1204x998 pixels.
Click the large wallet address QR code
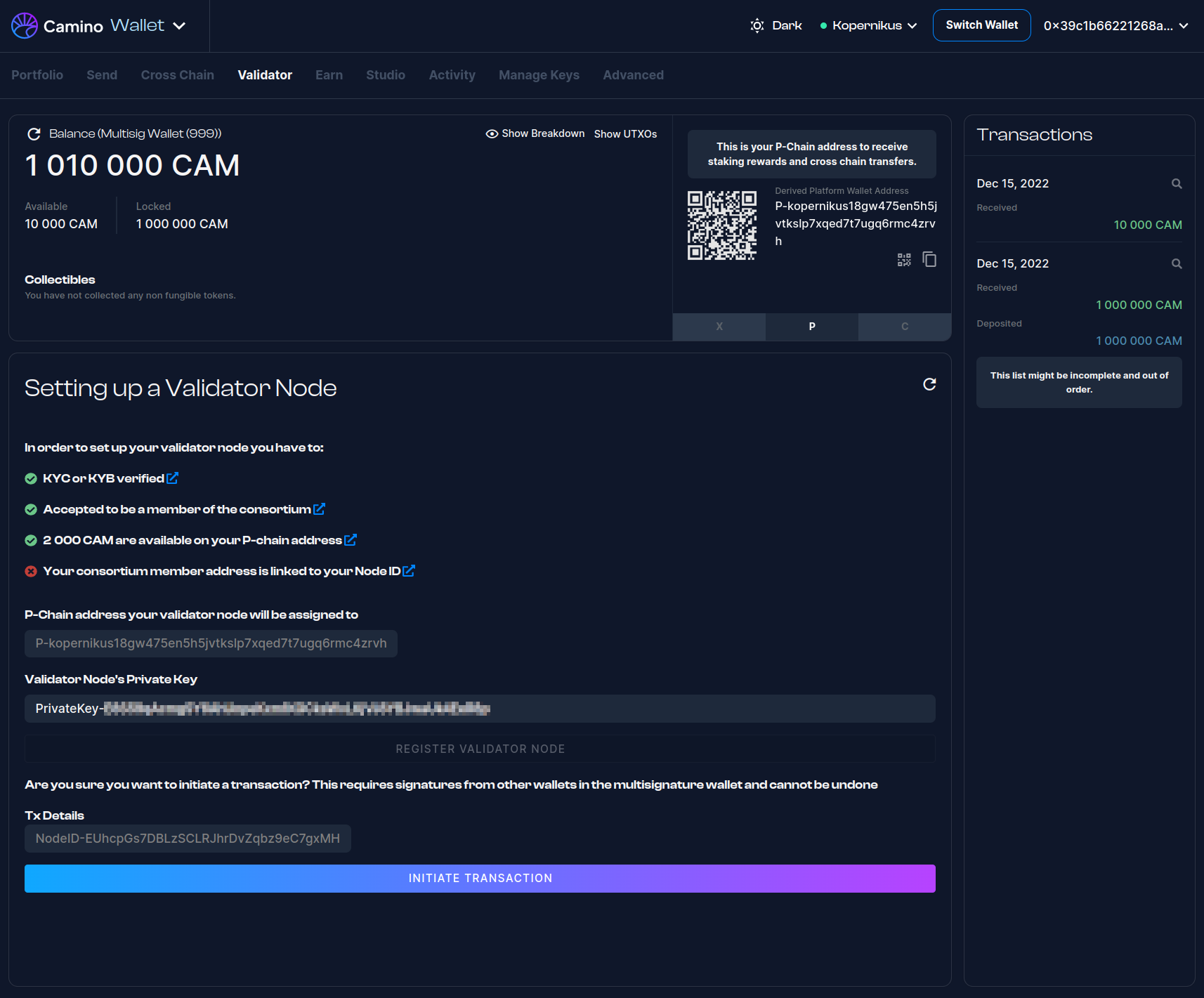pyautogui.click(x=721, y=225)
